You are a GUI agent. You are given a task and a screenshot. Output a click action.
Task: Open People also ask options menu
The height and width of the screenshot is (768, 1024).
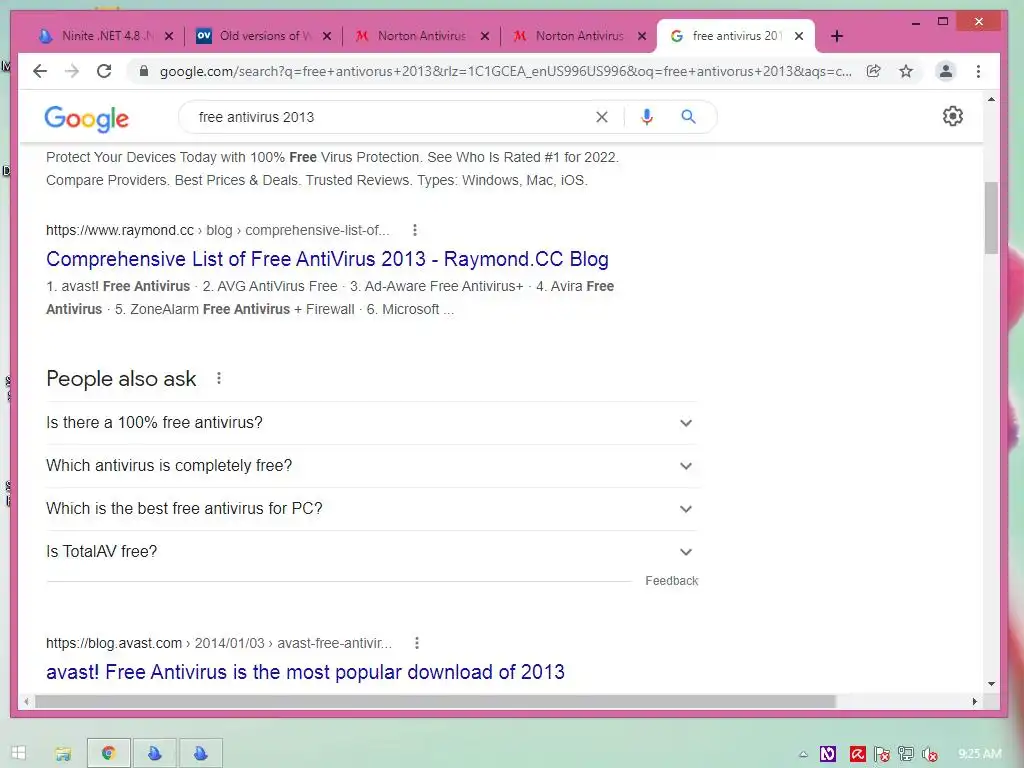219,378
